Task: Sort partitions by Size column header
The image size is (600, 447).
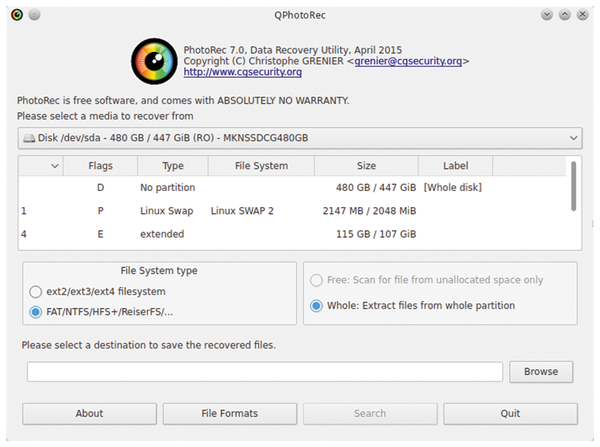Action: [x=366, y=166]
